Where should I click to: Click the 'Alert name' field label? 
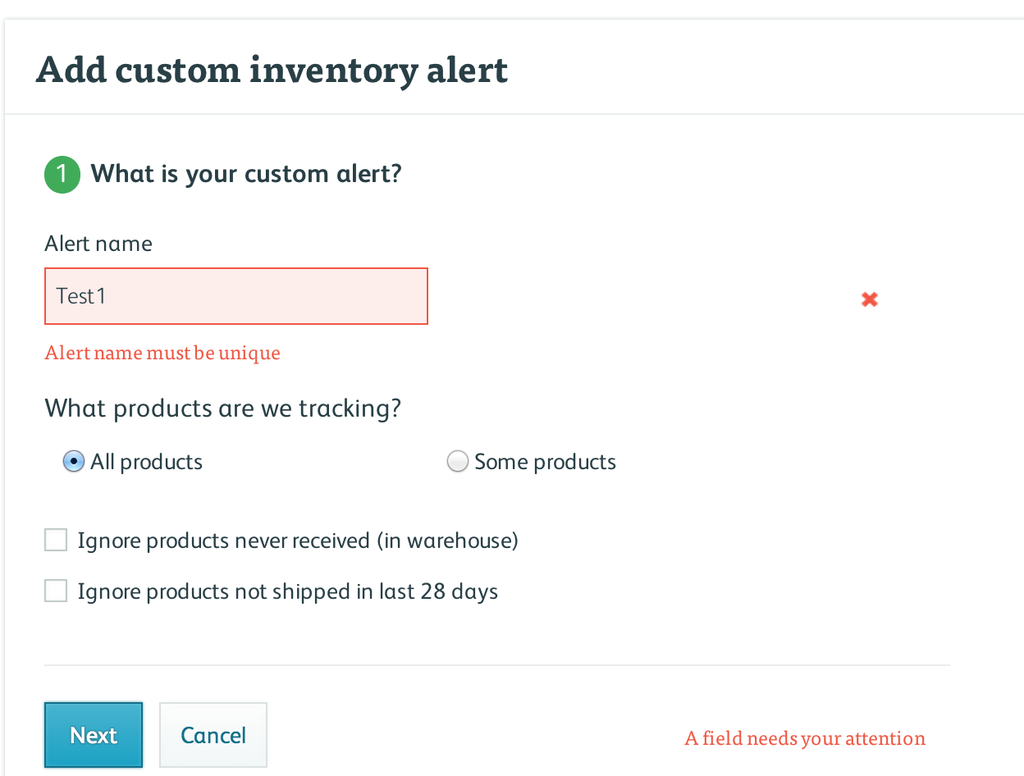coord(98,244)
